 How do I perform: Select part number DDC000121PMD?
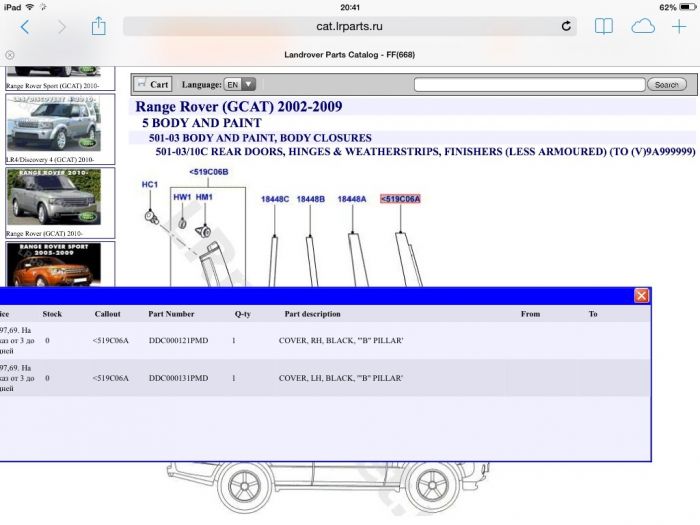click(179, 341)
